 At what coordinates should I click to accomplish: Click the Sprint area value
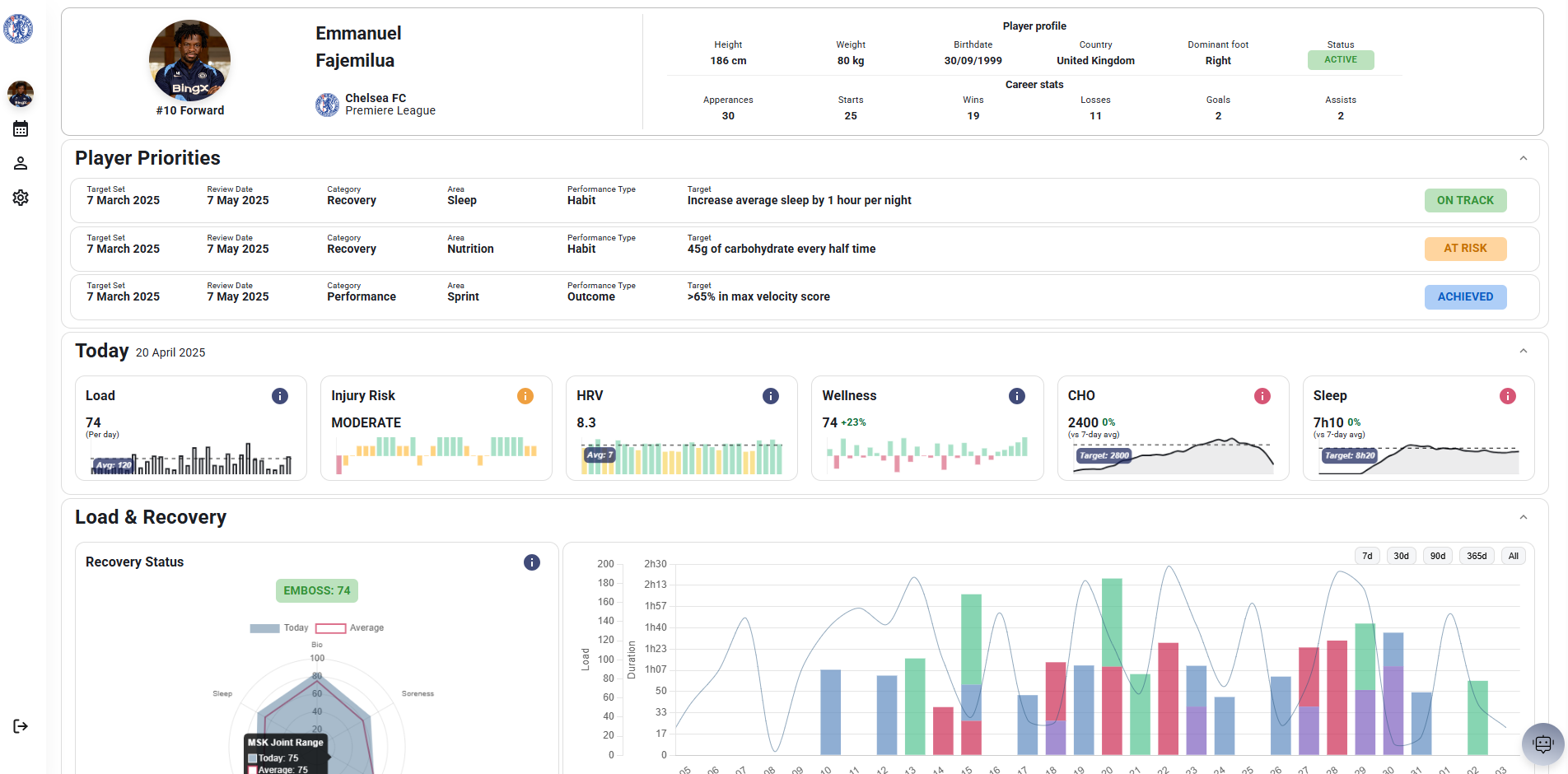tap(463, 297)
